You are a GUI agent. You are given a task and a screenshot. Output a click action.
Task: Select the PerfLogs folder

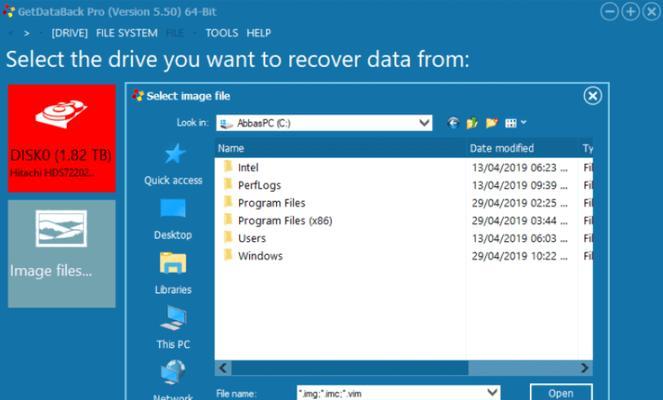coord(259,185)
